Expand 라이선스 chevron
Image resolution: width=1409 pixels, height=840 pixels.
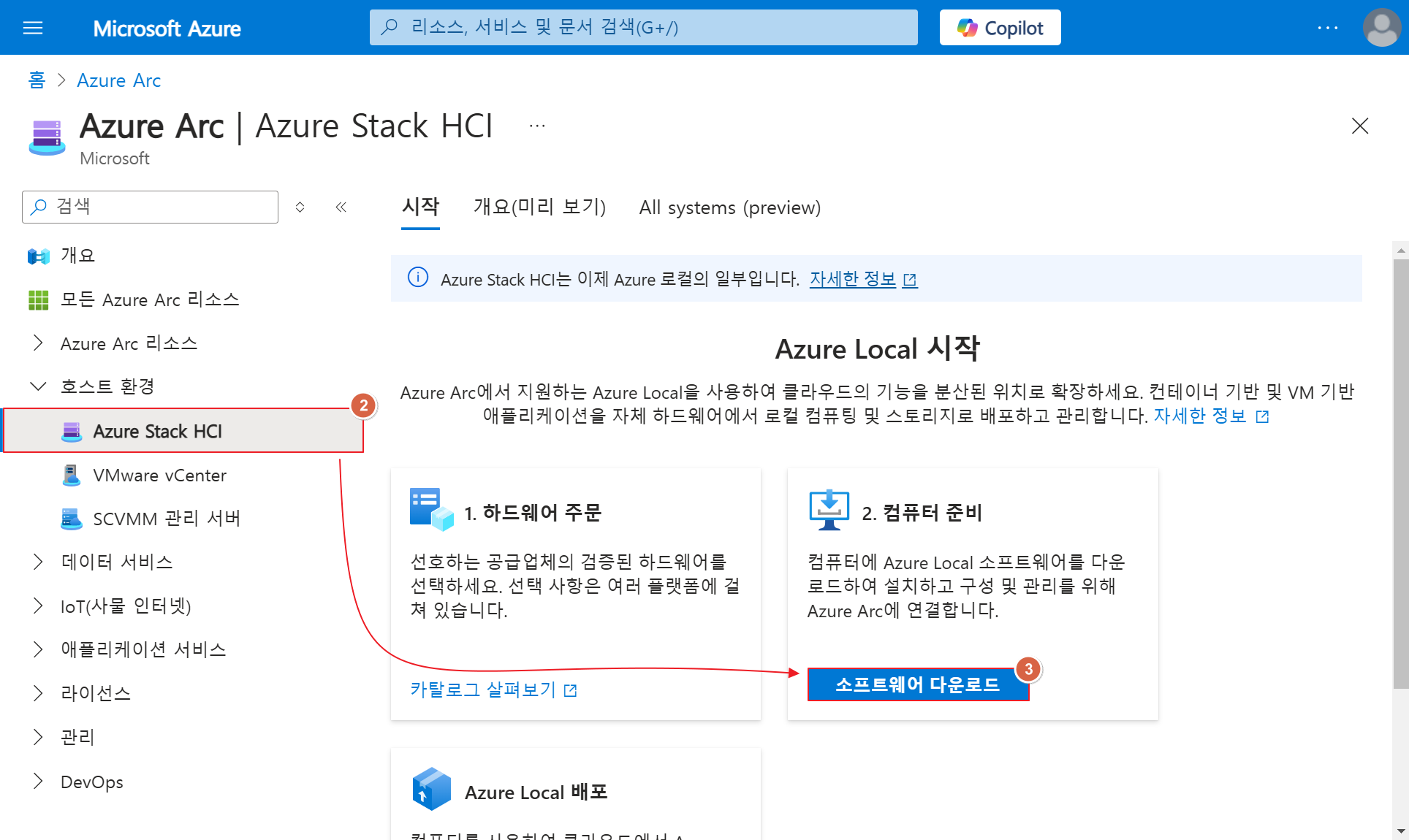point(38,692)
